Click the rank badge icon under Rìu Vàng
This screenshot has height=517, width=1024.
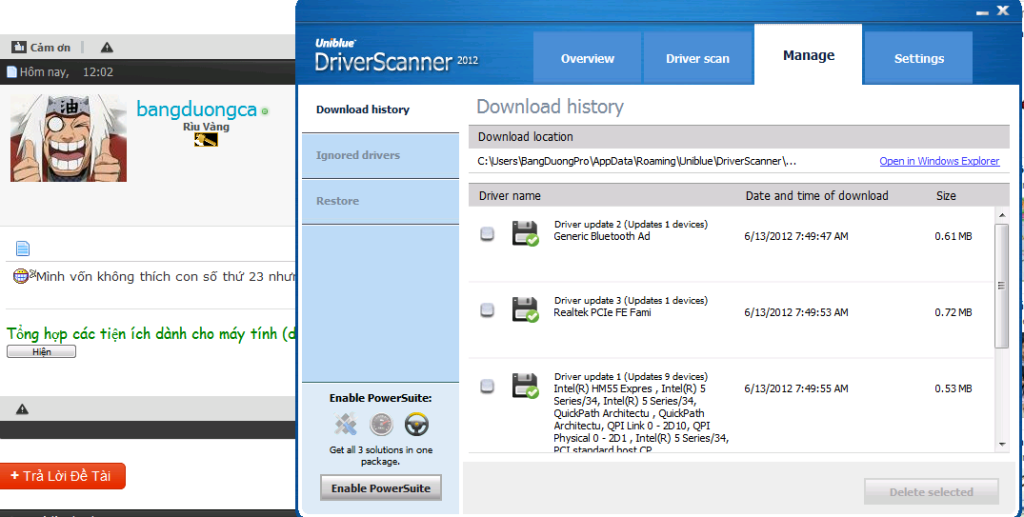coord(206,140)
